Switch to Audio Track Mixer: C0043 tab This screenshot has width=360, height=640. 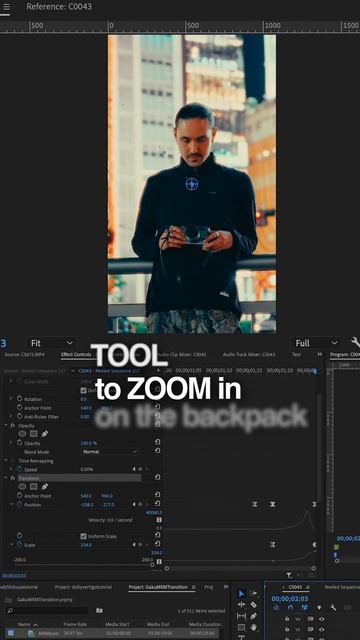click(249, 355)
